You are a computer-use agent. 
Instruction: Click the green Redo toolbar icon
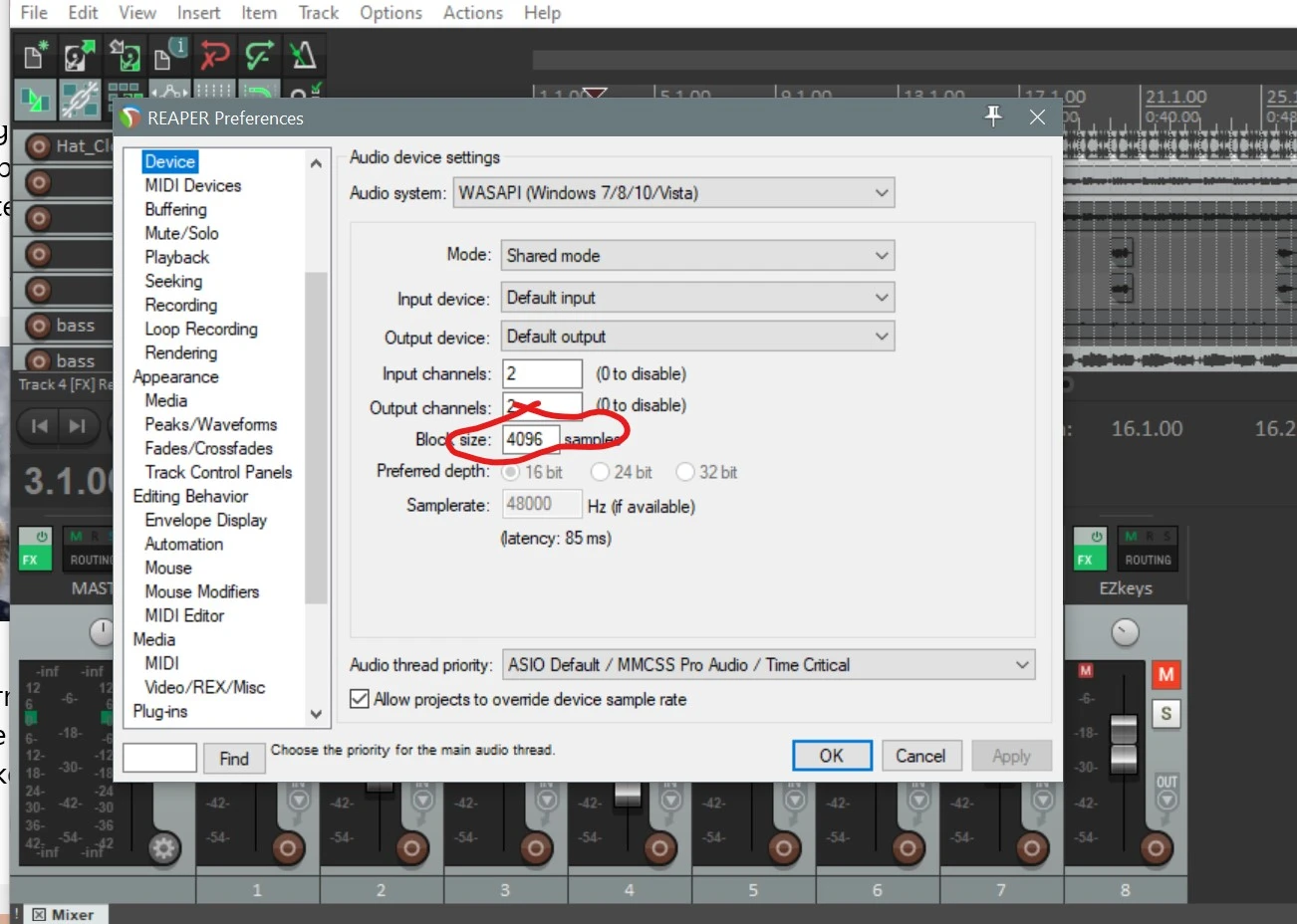click(259, 55)
